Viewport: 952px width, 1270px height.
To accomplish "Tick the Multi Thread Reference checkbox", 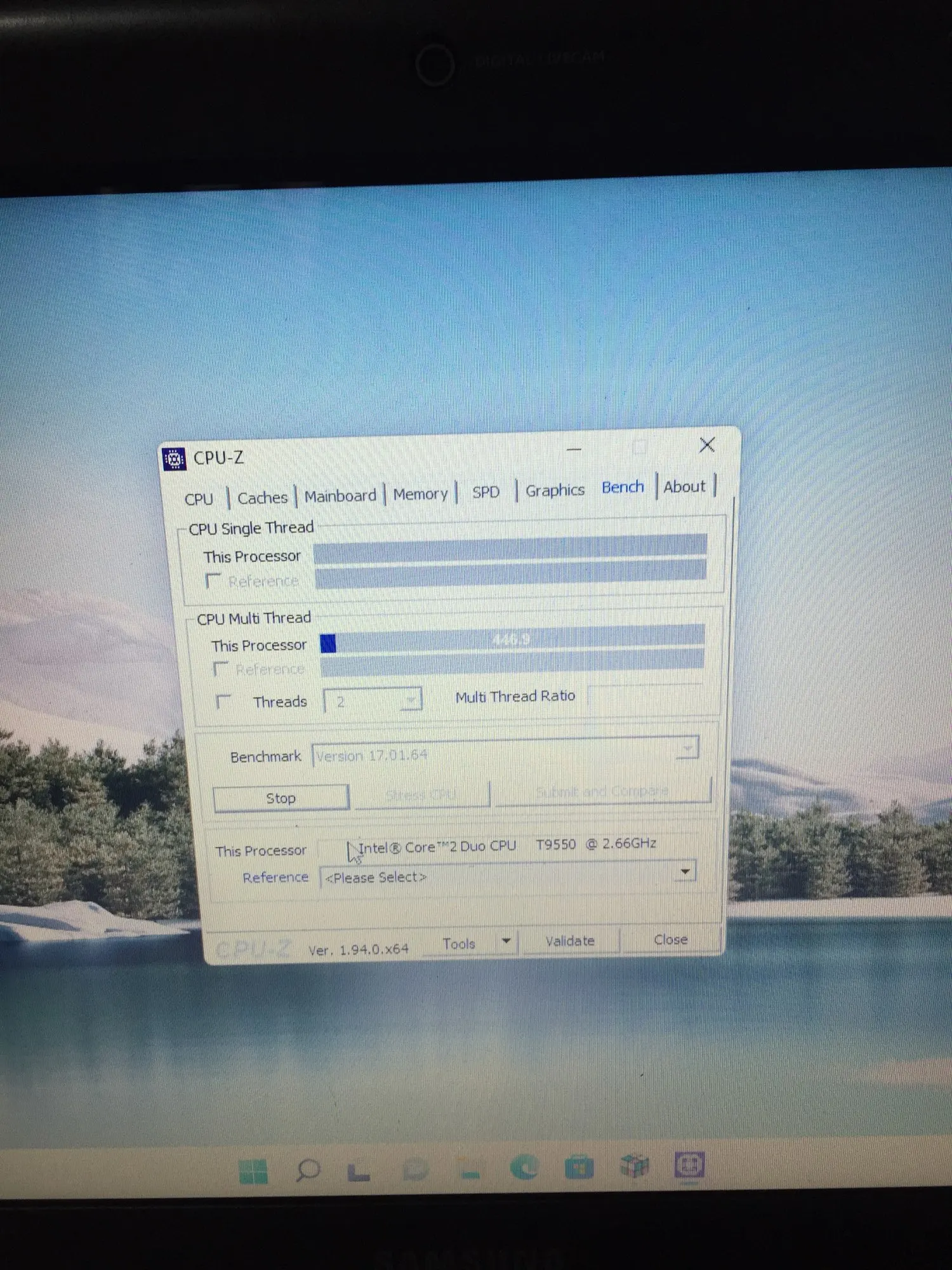I will click(220, 669).
